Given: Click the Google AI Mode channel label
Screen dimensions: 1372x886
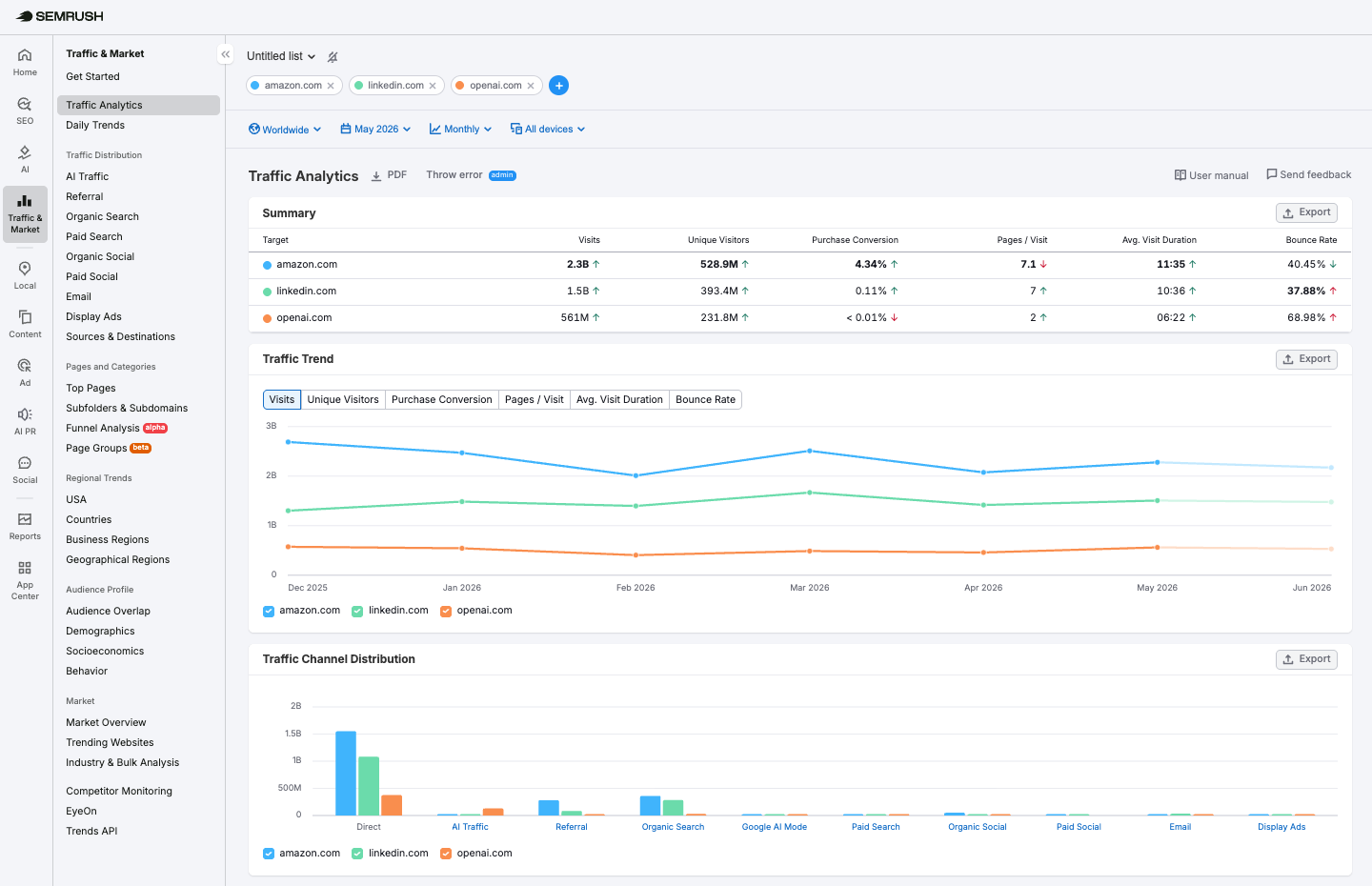Looking at the screenshot, I should coord(775,827).
